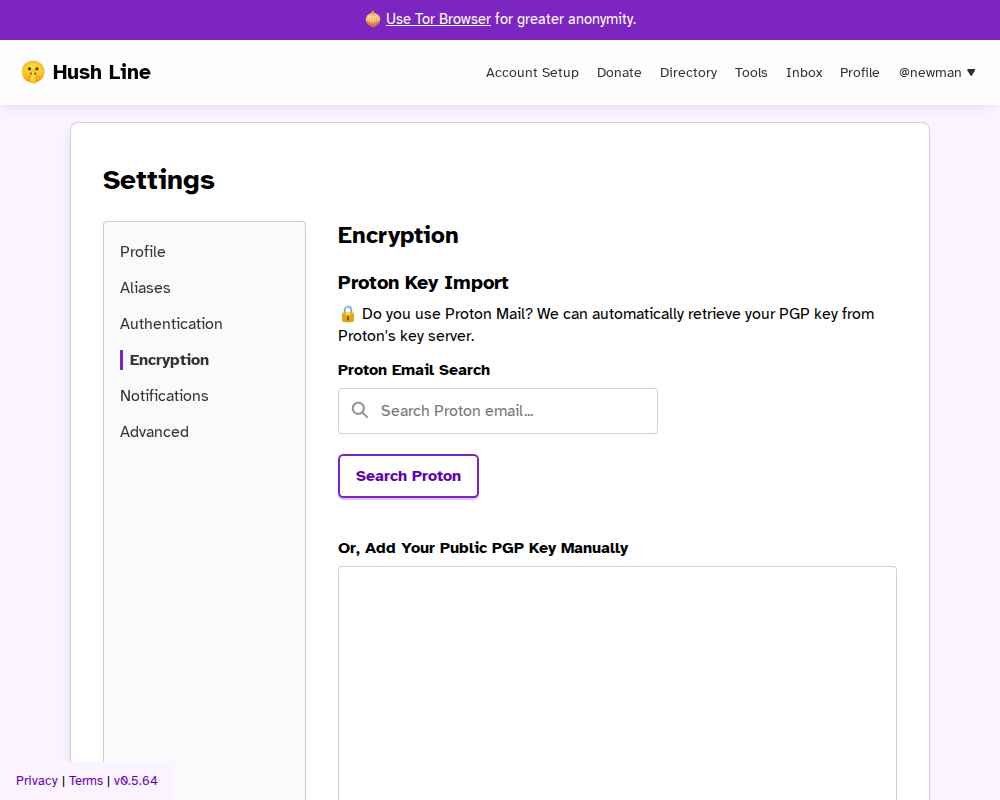Click inside the manual PGP key text area
Image resolution: width=1000 pixels, height=800 pixels.
[x=617, y=680]
